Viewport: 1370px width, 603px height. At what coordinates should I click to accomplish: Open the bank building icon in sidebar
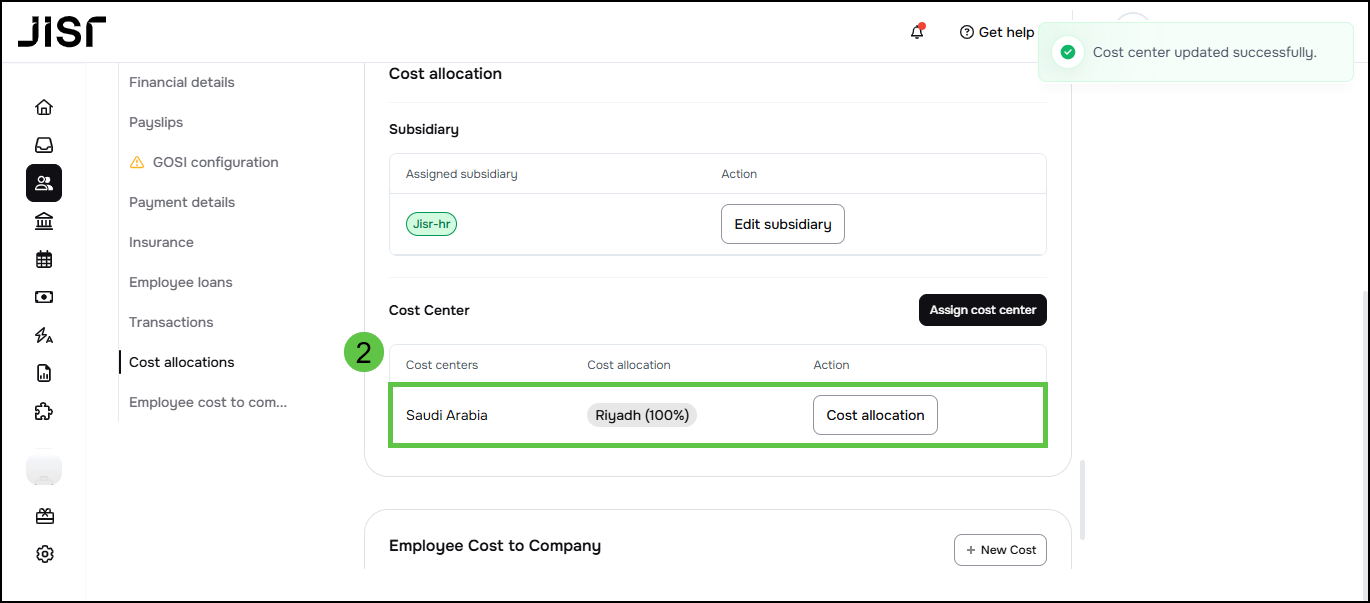(x=44, y=221)
